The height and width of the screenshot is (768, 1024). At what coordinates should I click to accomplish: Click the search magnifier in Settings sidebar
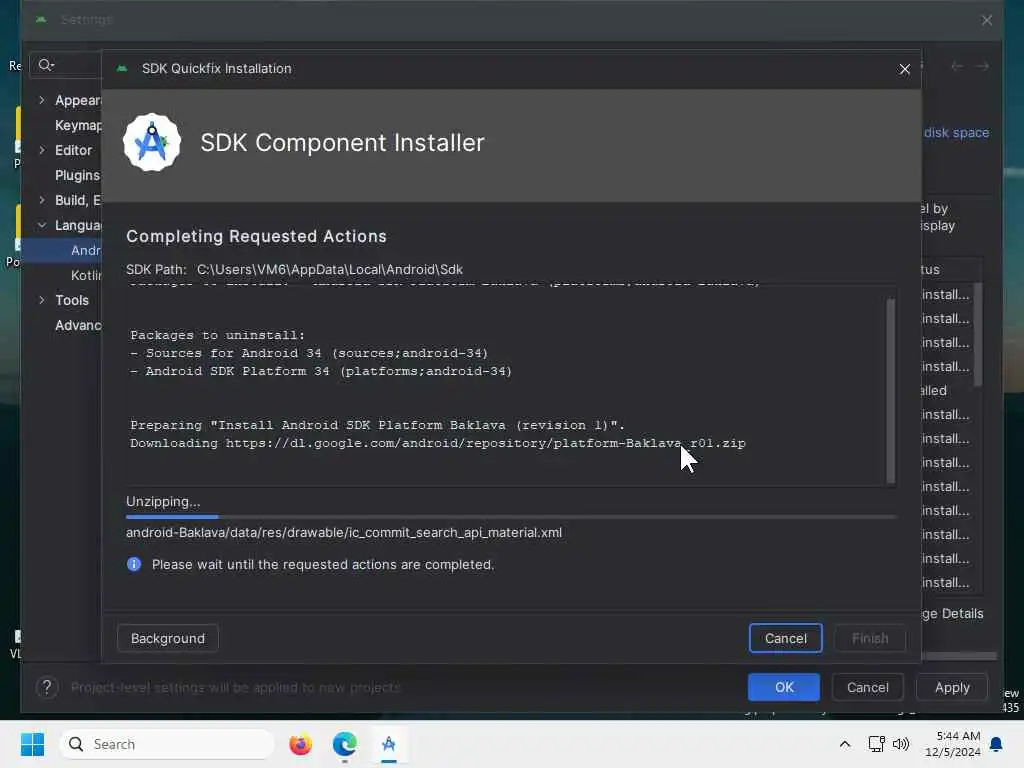click(46, 65)
